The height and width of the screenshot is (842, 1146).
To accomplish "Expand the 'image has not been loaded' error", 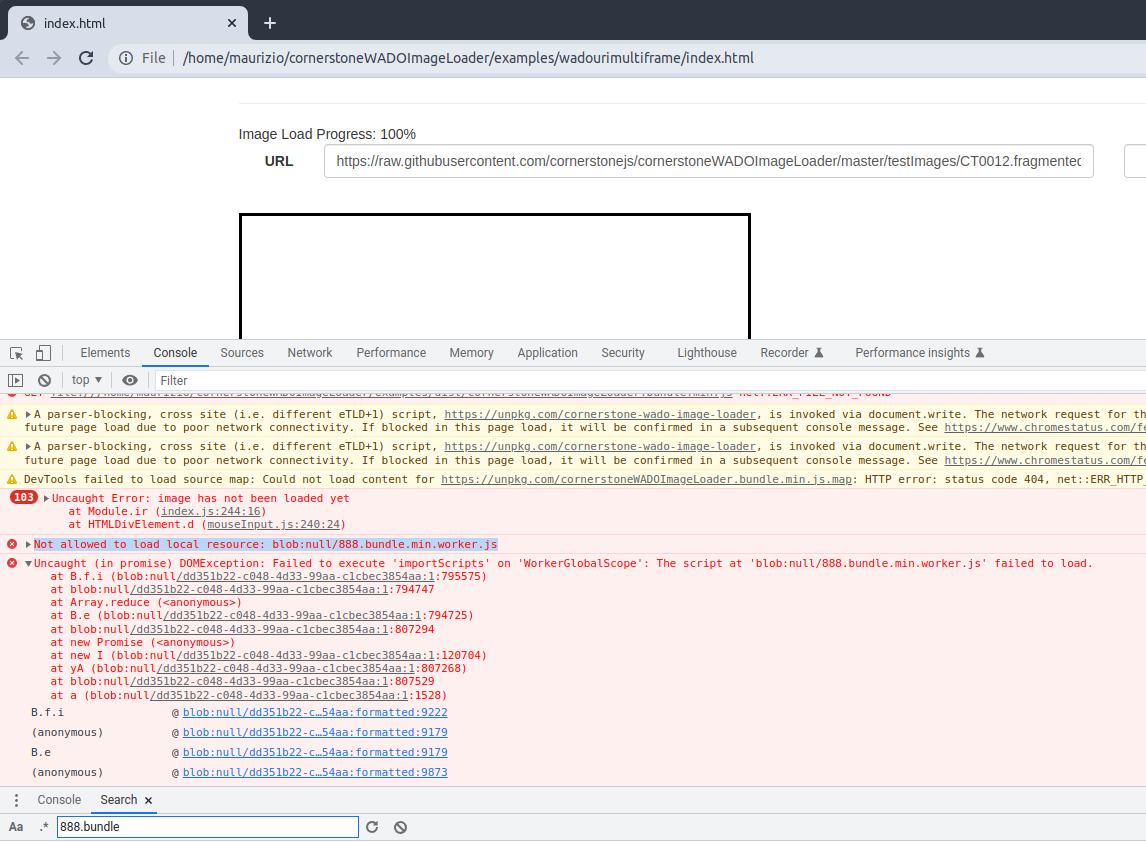I will pyautogui.click(x=48, y=497).
